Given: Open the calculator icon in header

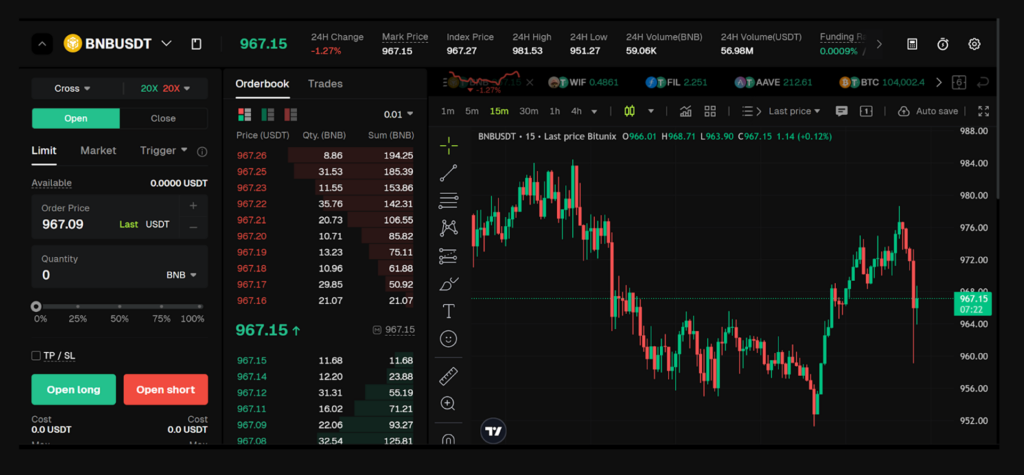Looking at the screenshot, I should pyautogui.click(x=912, y=44).
